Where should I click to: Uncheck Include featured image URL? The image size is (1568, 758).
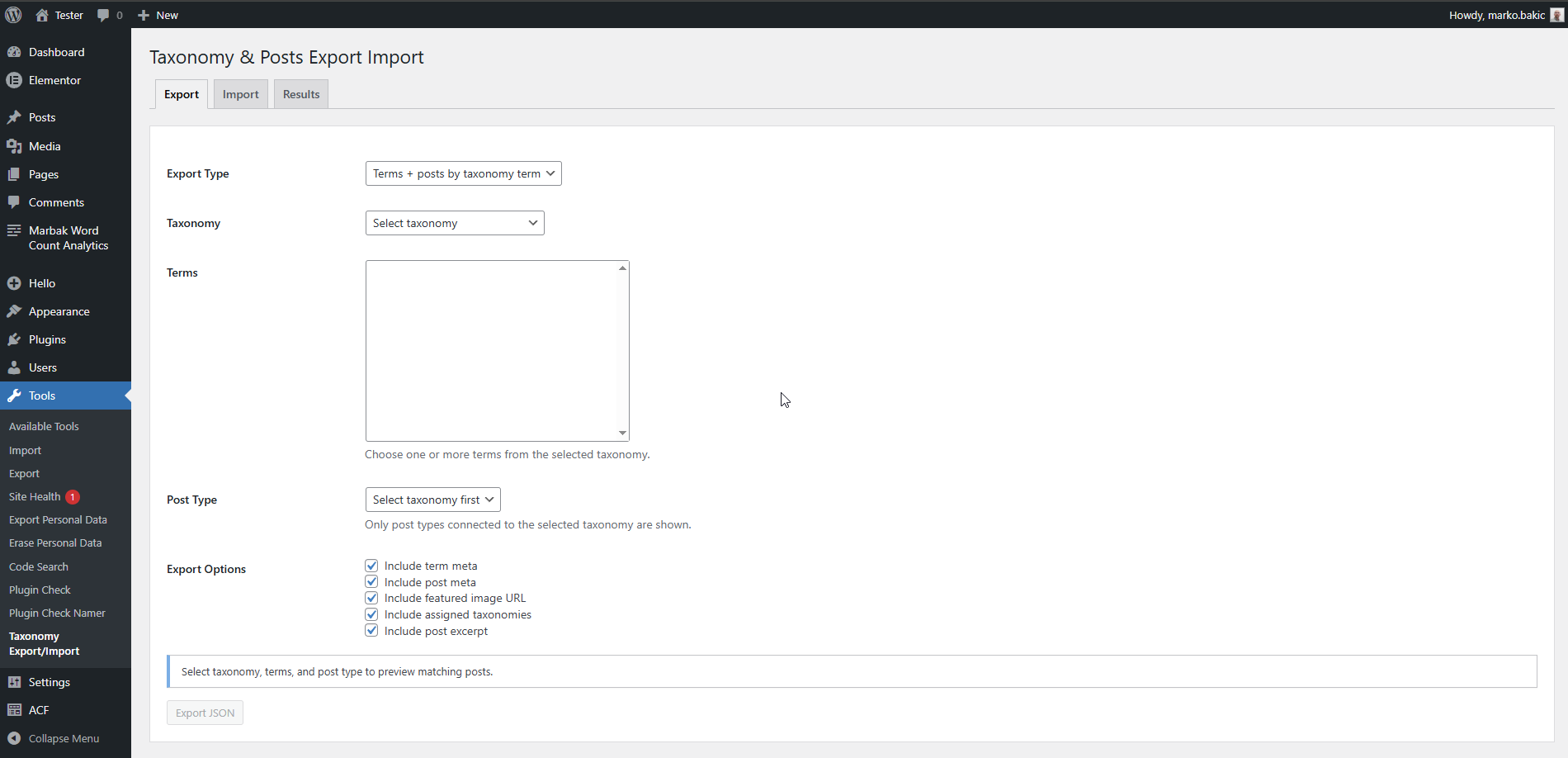pyautogui.click(x=371, y=598)
